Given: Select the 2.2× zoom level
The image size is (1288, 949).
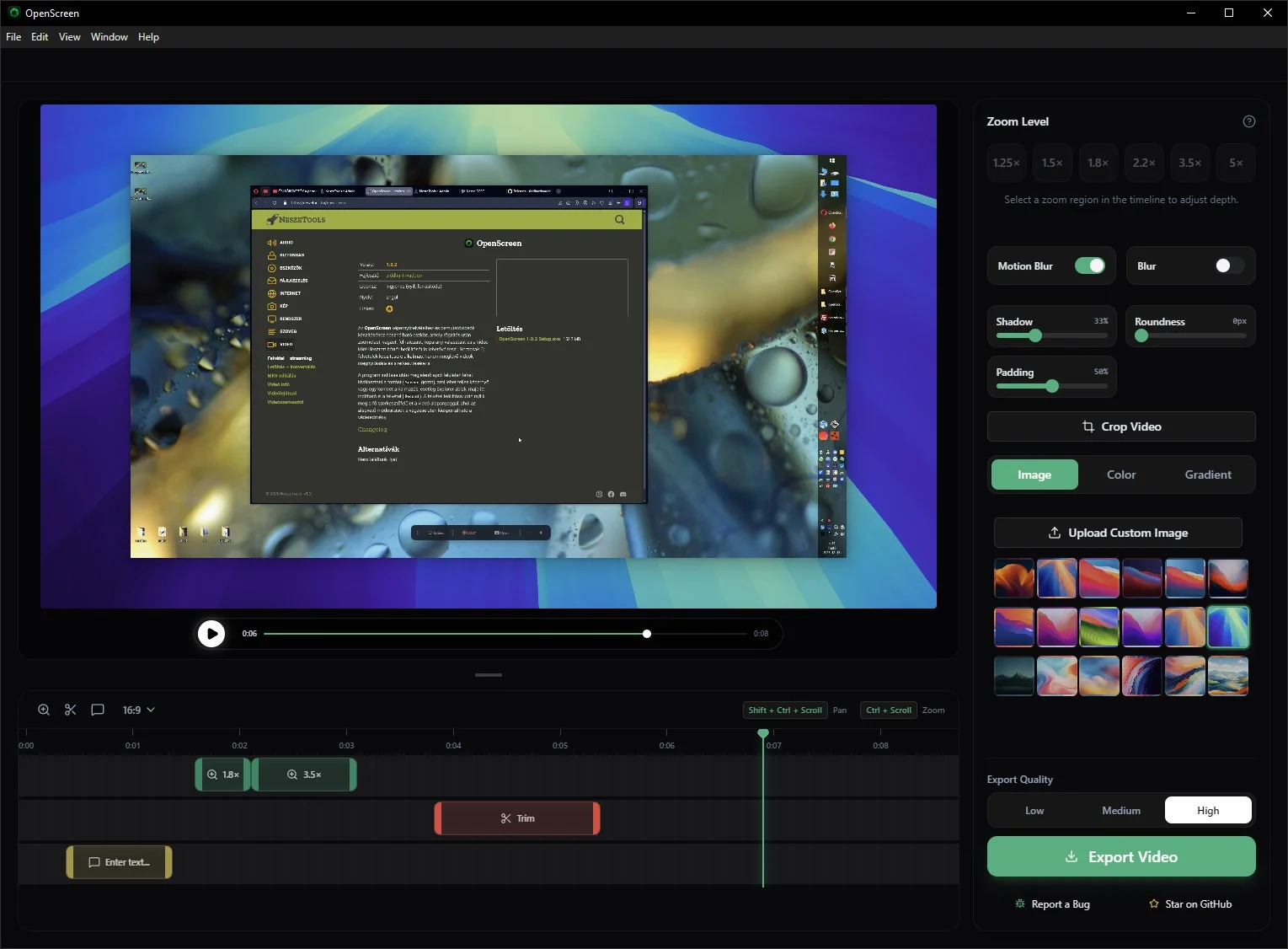Looking at the screenshot, I should (x=1144, y=163).
